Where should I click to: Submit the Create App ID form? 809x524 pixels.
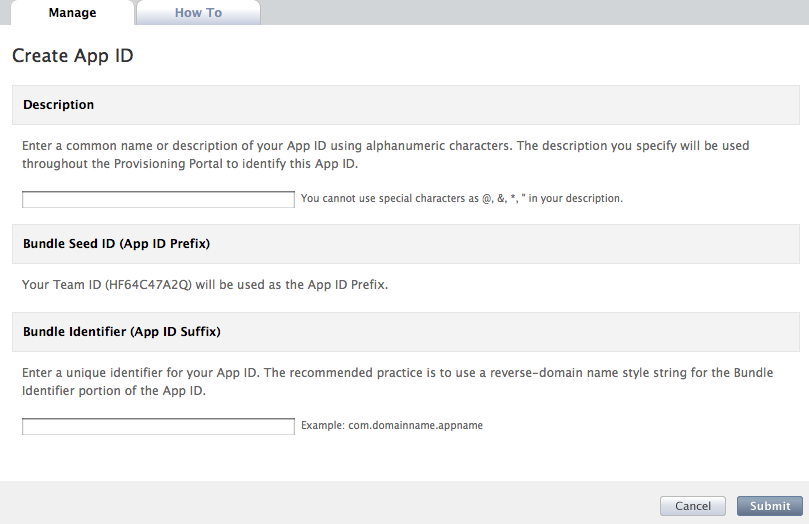click(770, 506)
